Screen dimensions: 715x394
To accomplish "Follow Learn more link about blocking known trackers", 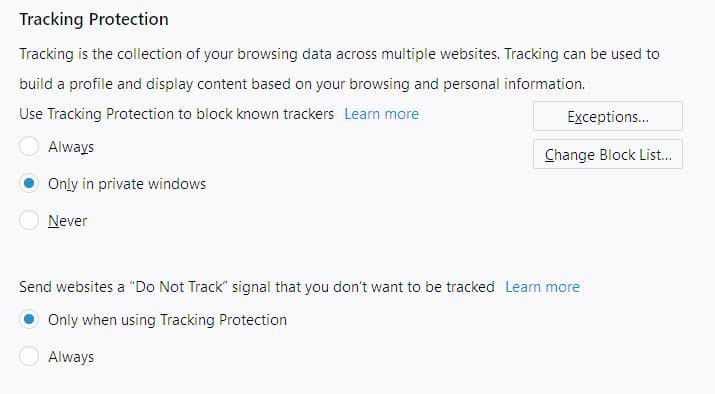I will pos(381,114).
